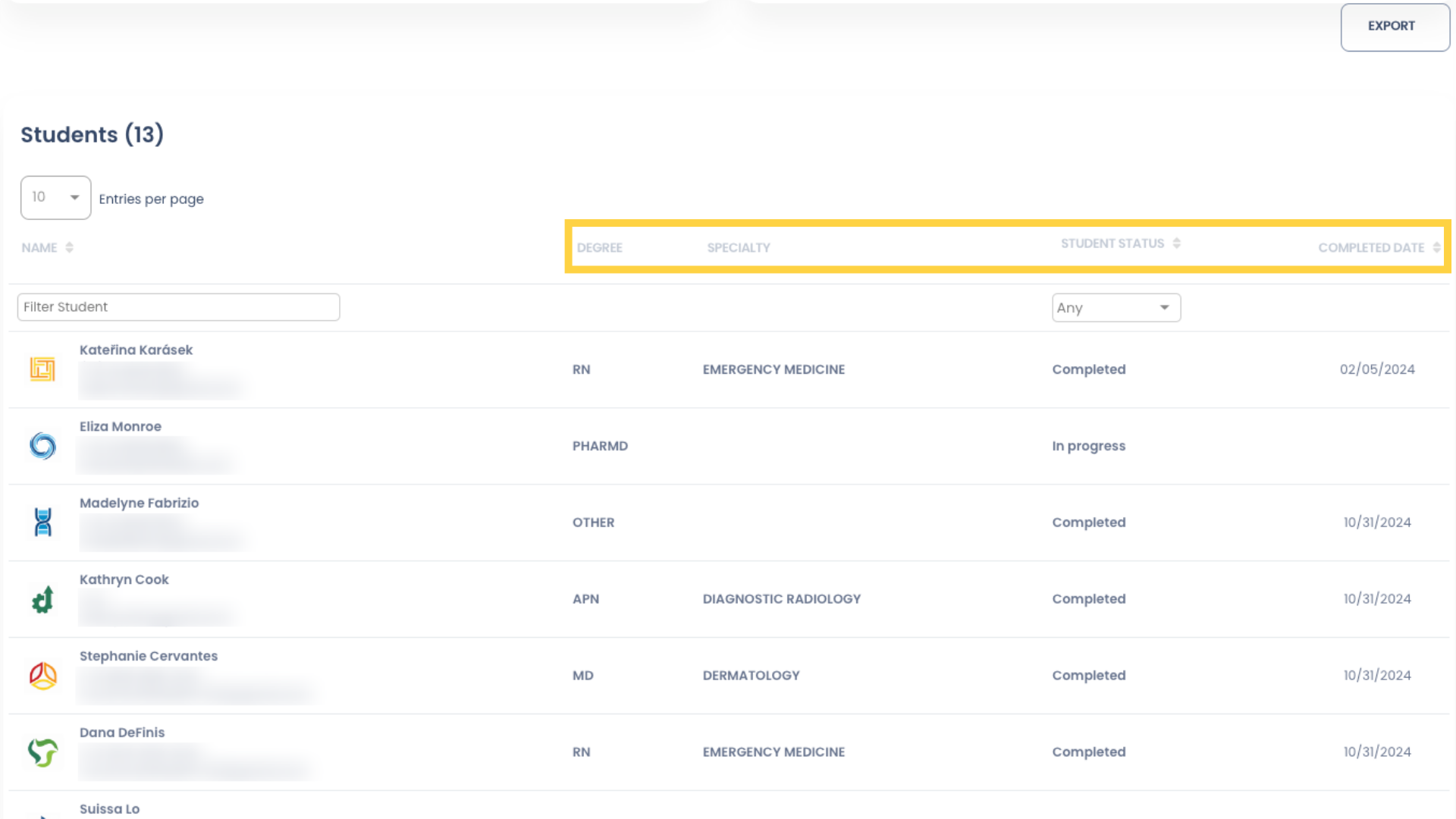Click DIAGNOSTIC RADIOLOGY specialty cell
Viewport: 1456px width, 819px height.
click(781, 599)
